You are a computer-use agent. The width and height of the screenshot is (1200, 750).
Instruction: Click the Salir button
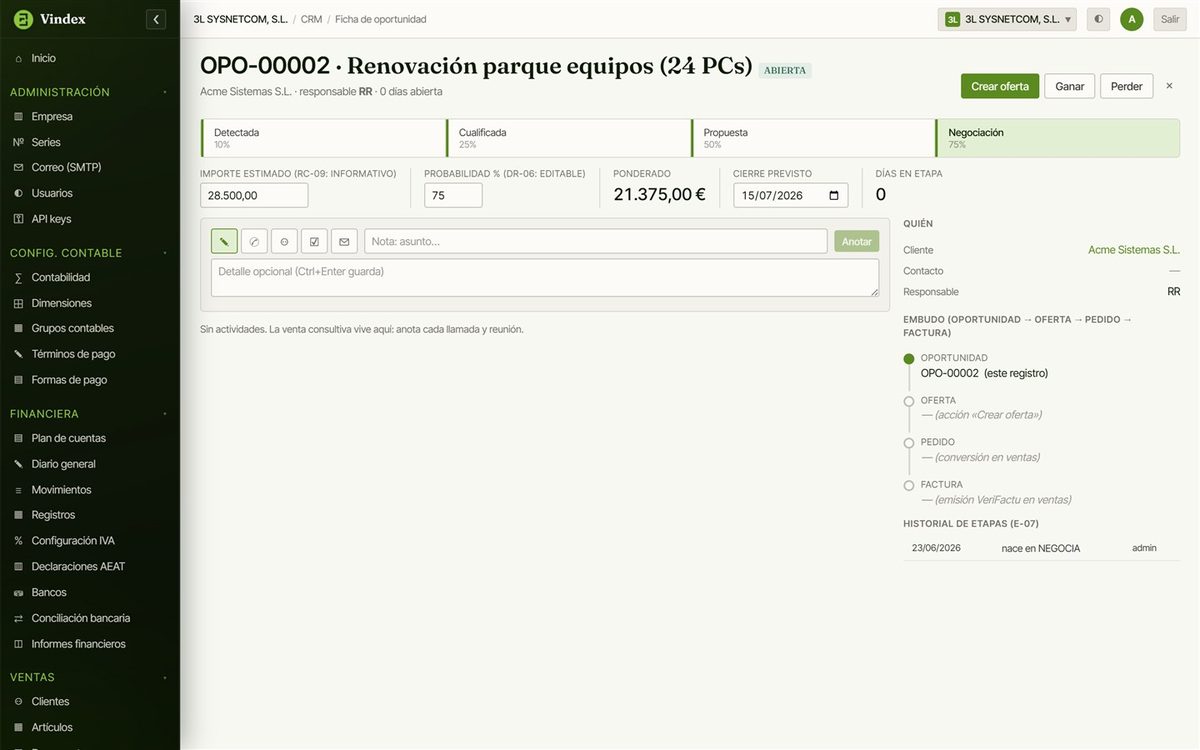click(1170, 19)
